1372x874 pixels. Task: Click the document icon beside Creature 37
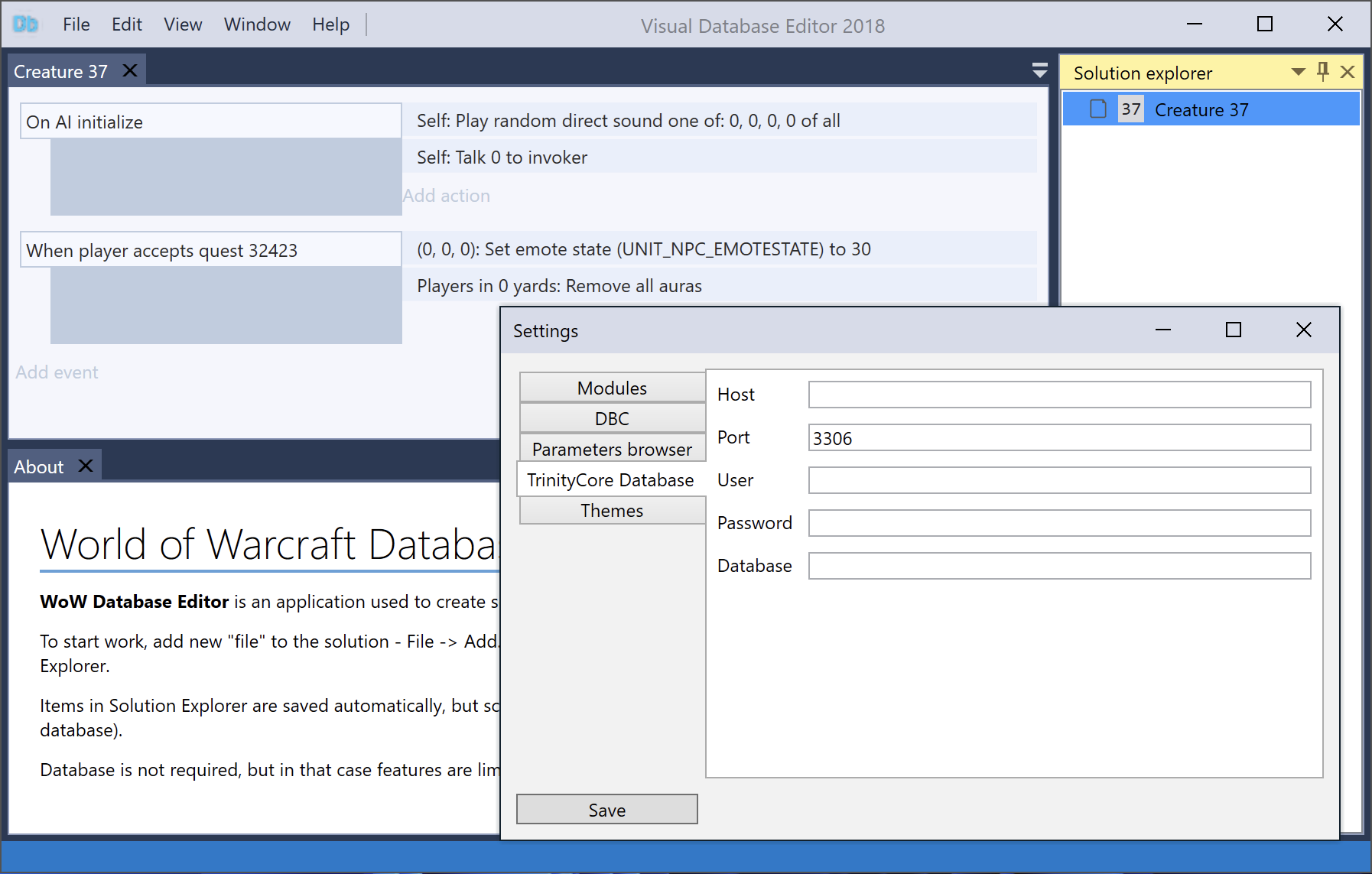(1097, 109)
